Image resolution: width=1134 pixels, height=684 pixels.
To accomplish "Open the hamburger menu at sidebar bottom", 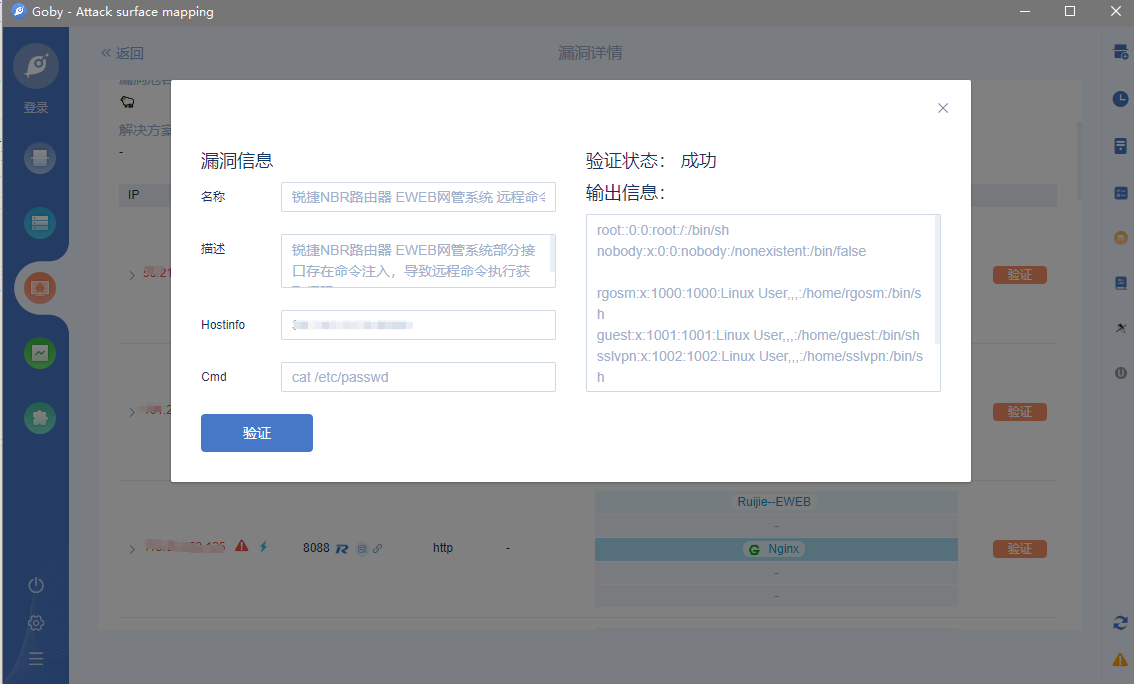I will [x=36, y=659].
